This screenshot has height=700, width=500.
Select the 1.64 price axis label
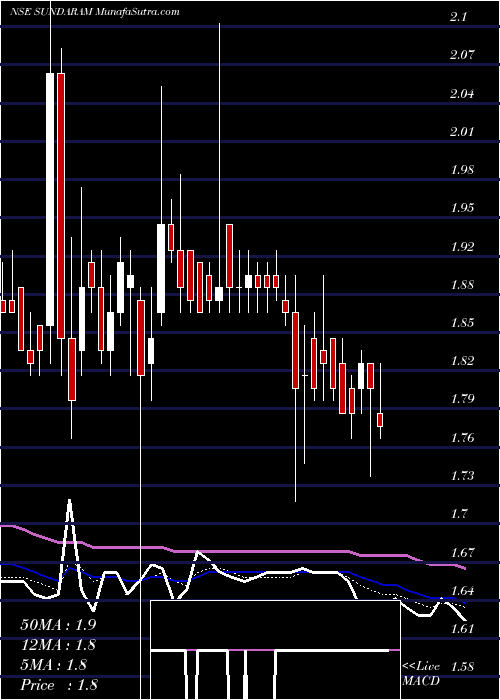[462, 590]
